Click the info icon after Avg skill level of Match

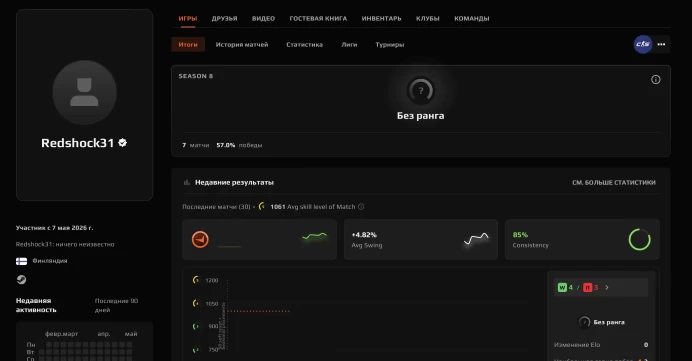pos(361,207)
